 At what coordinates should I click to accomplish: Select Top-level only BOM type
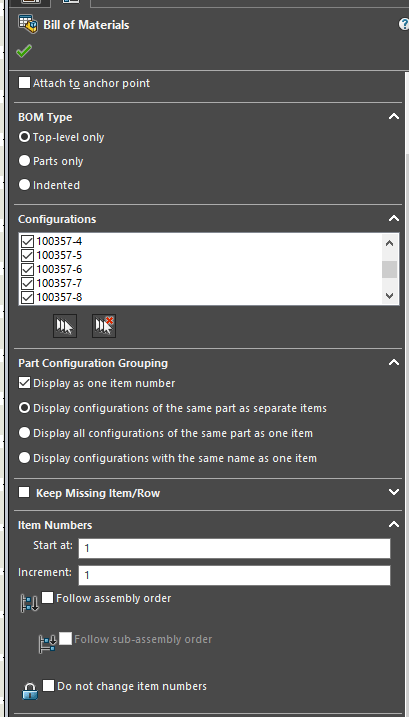point(24,137)
